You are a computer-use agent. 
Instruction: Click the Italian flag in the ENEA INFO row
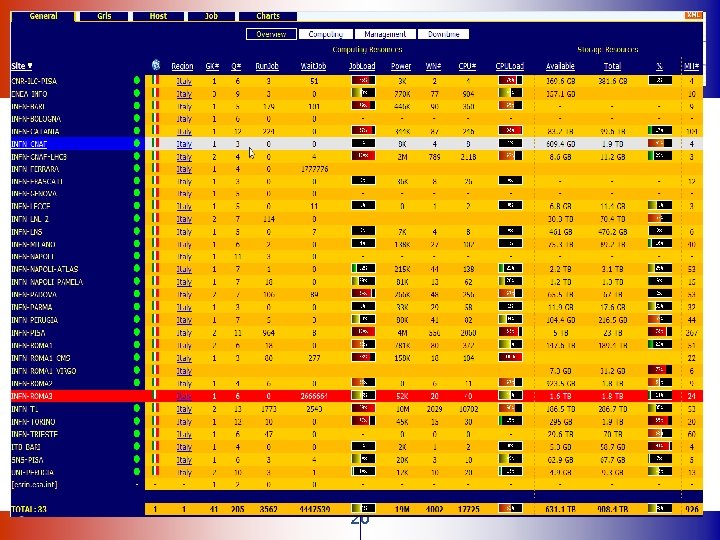pos(155,93)
